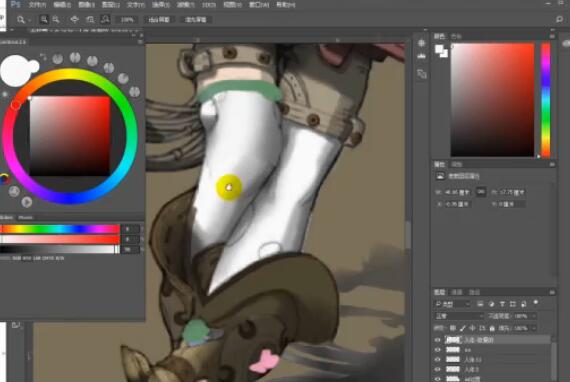Click the Fill Screen button
The image size is (570, 382).
tap(196, 20)
